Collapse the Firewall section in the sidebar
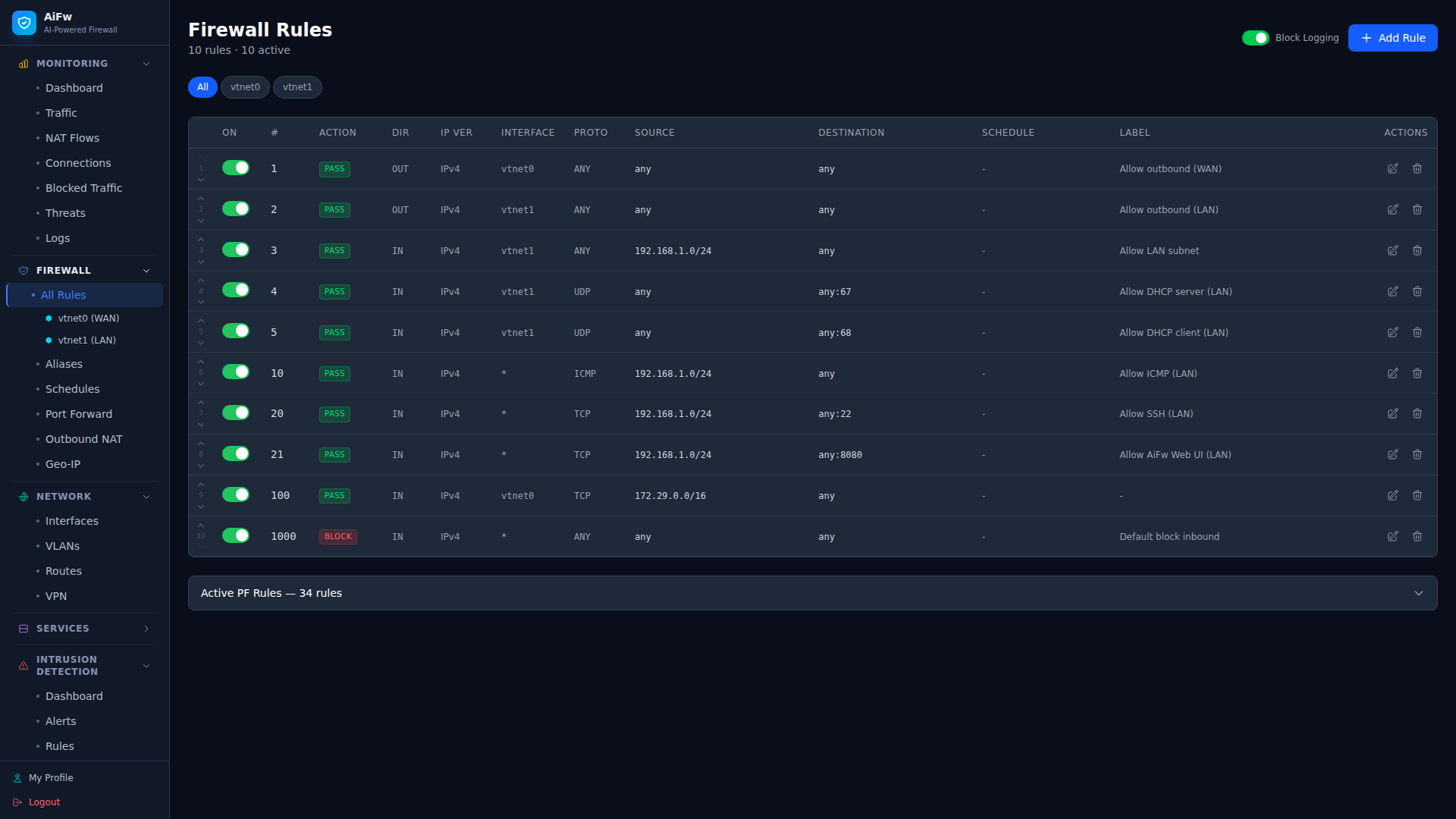Viewport: 1456px width, 819px height. pos(146,270)
